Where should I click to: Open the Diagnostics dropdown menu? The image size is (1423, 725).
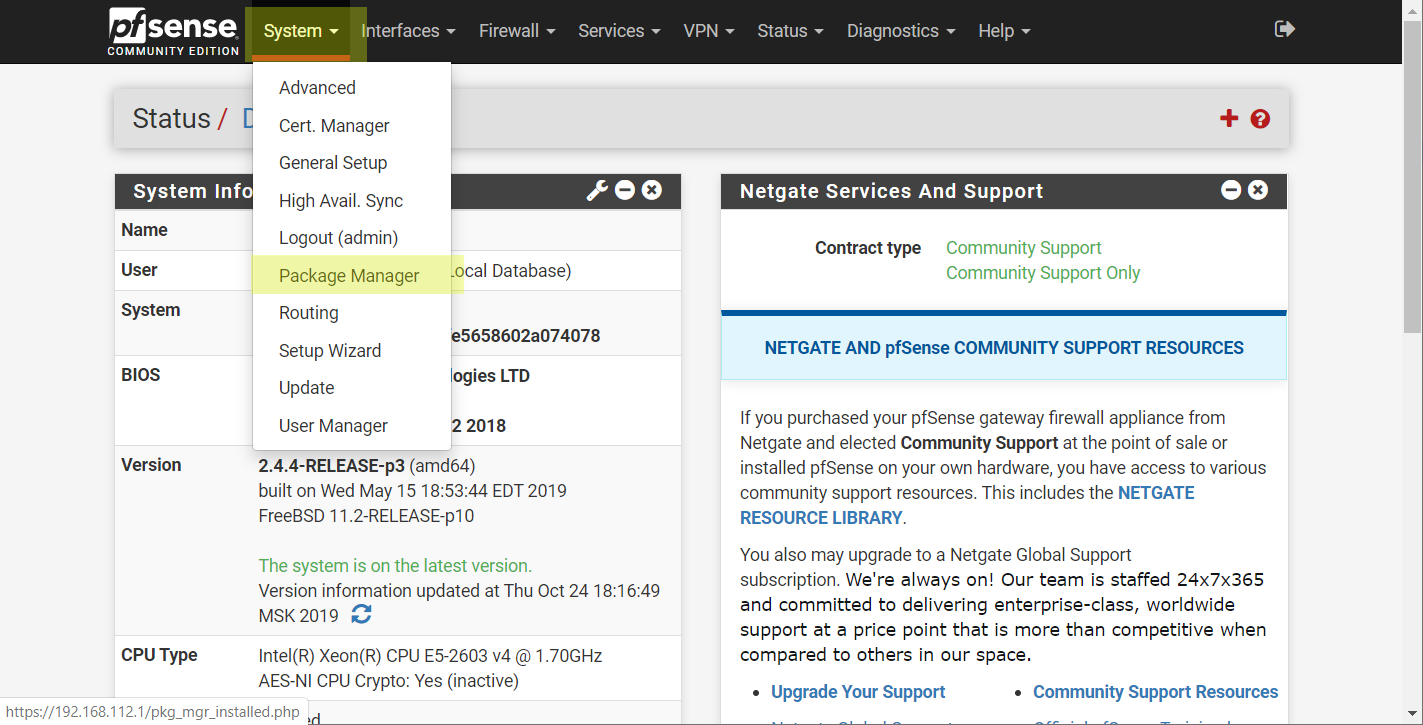click(x=901, y=31)
